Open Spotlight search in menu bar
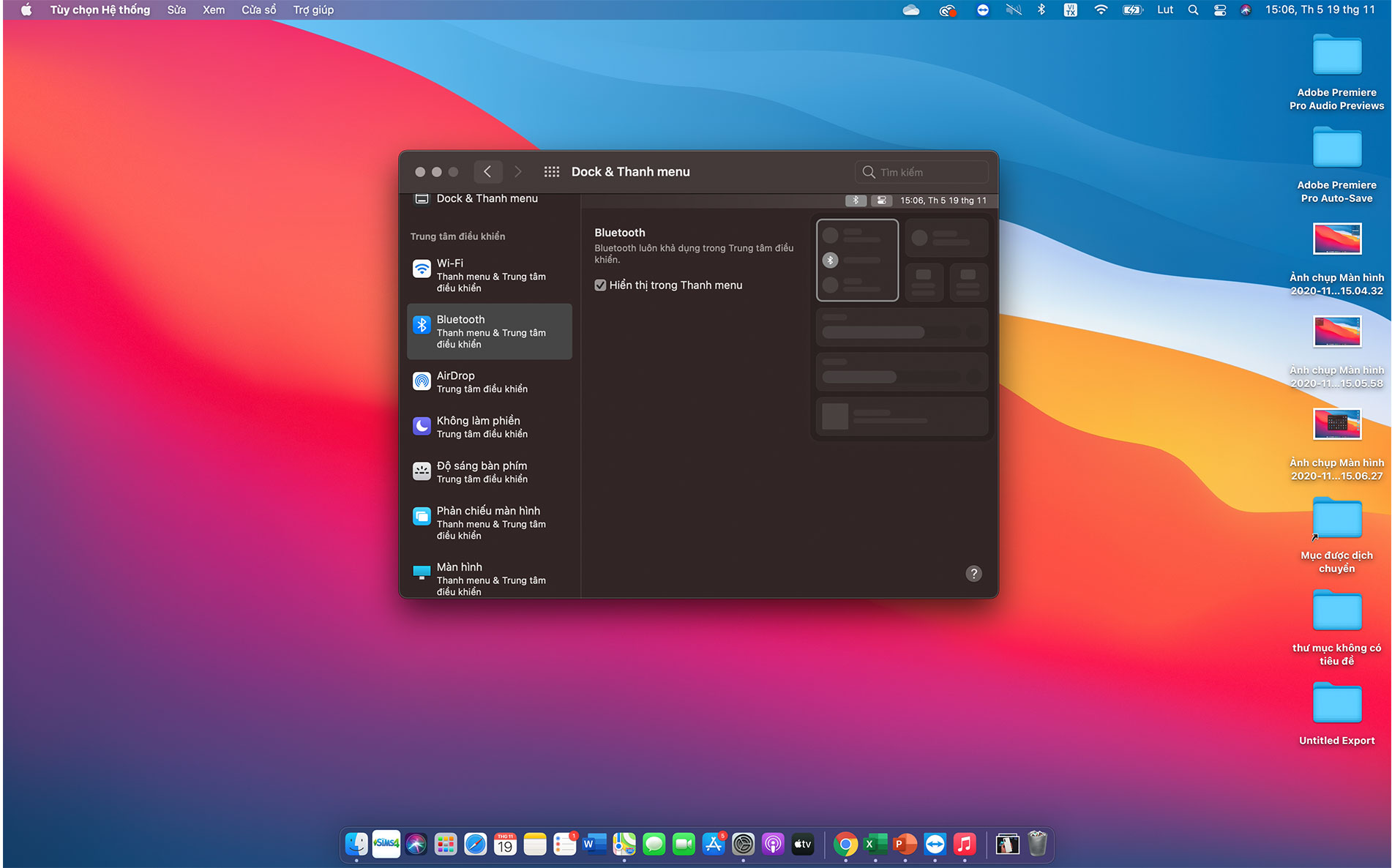The image size is (1392, 868). click(x=1193, y=10)
